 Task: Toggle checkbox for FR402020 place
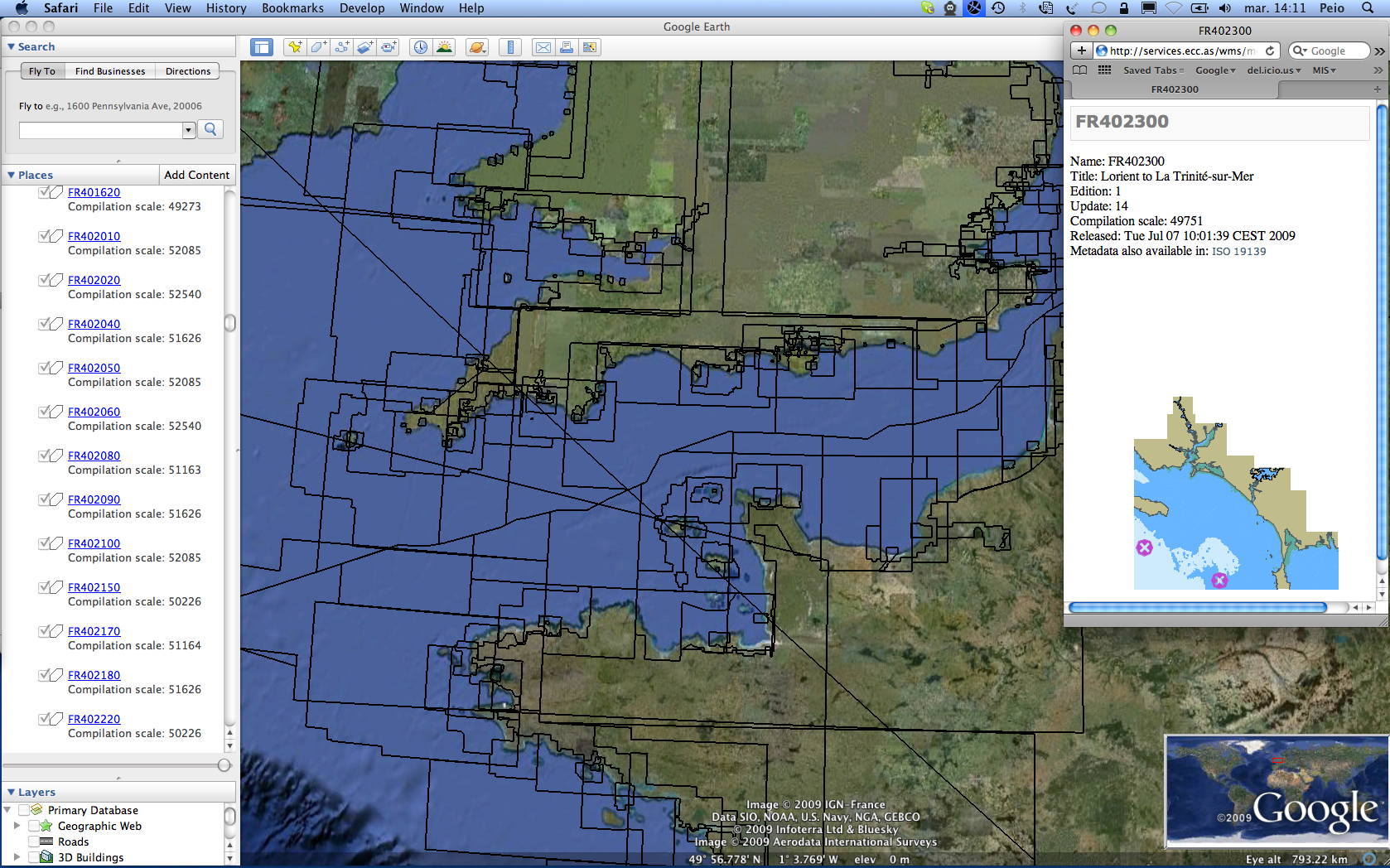[x=44, y=280]
